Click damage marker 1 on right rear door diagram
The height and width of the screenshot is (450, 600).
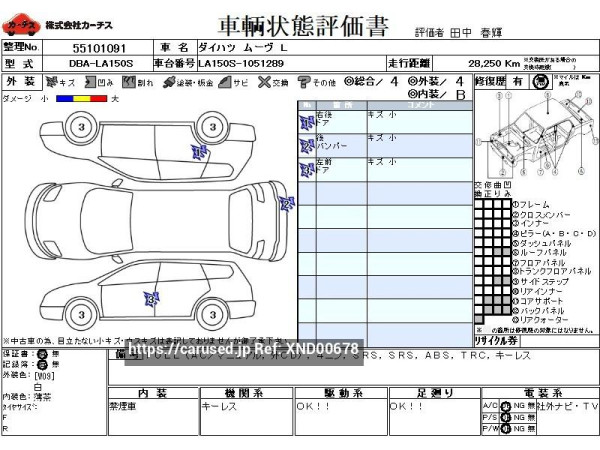click(x=199, y=152)
